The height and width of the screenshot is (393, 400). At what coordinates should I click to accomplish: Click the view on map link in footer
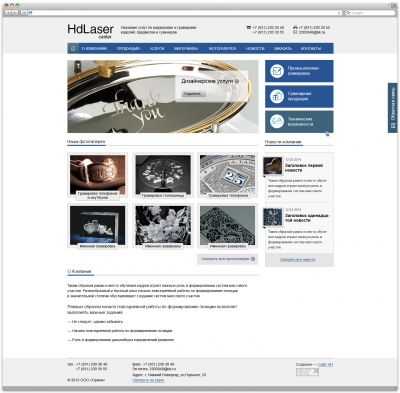point(148,380)
